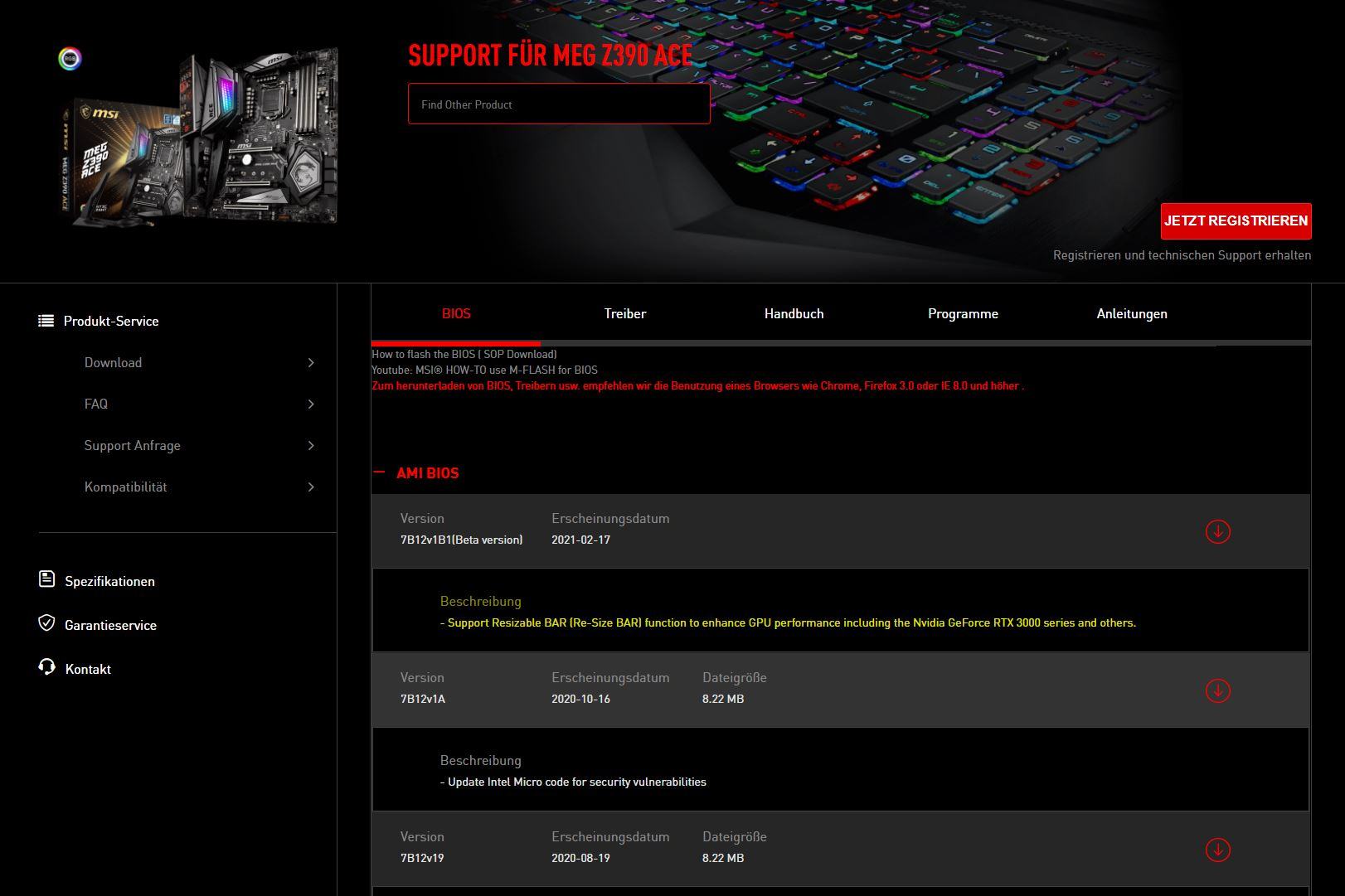Open How to flash the BIOS link

click(x=464, y=354)
